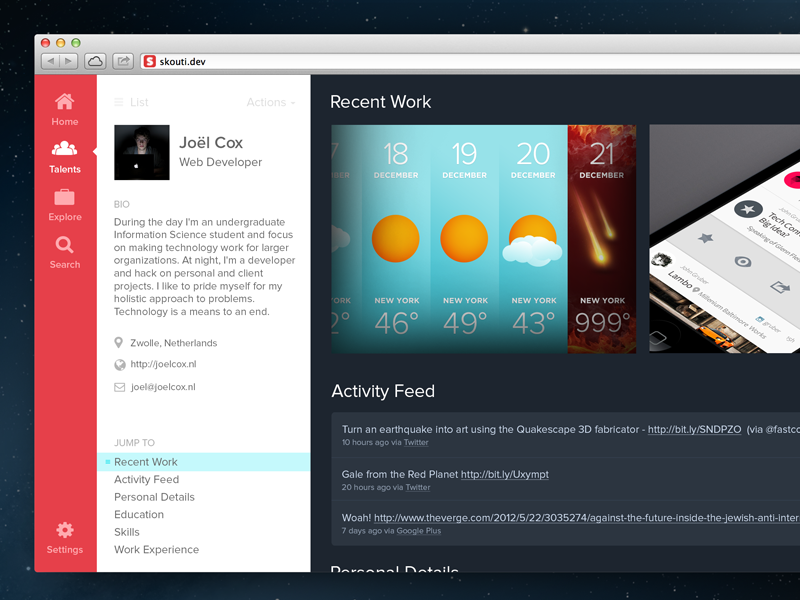Open the tablet app work thumbnail

[x=724, y=239]
